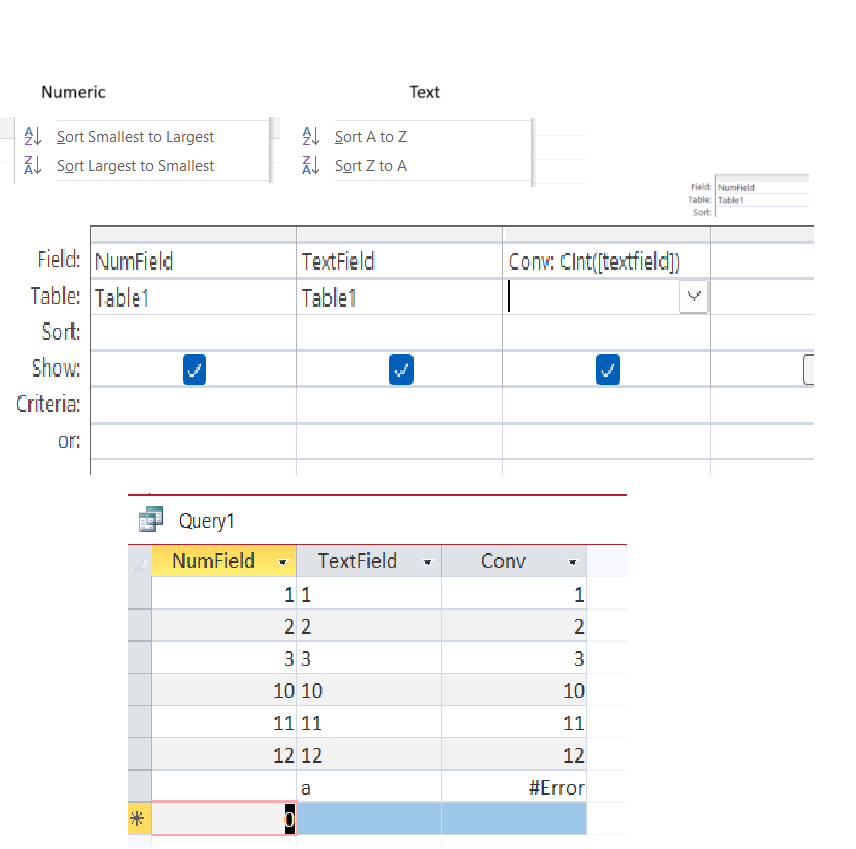Toggle the Show checkbox for the Conv column

click(x=607, y=369)
